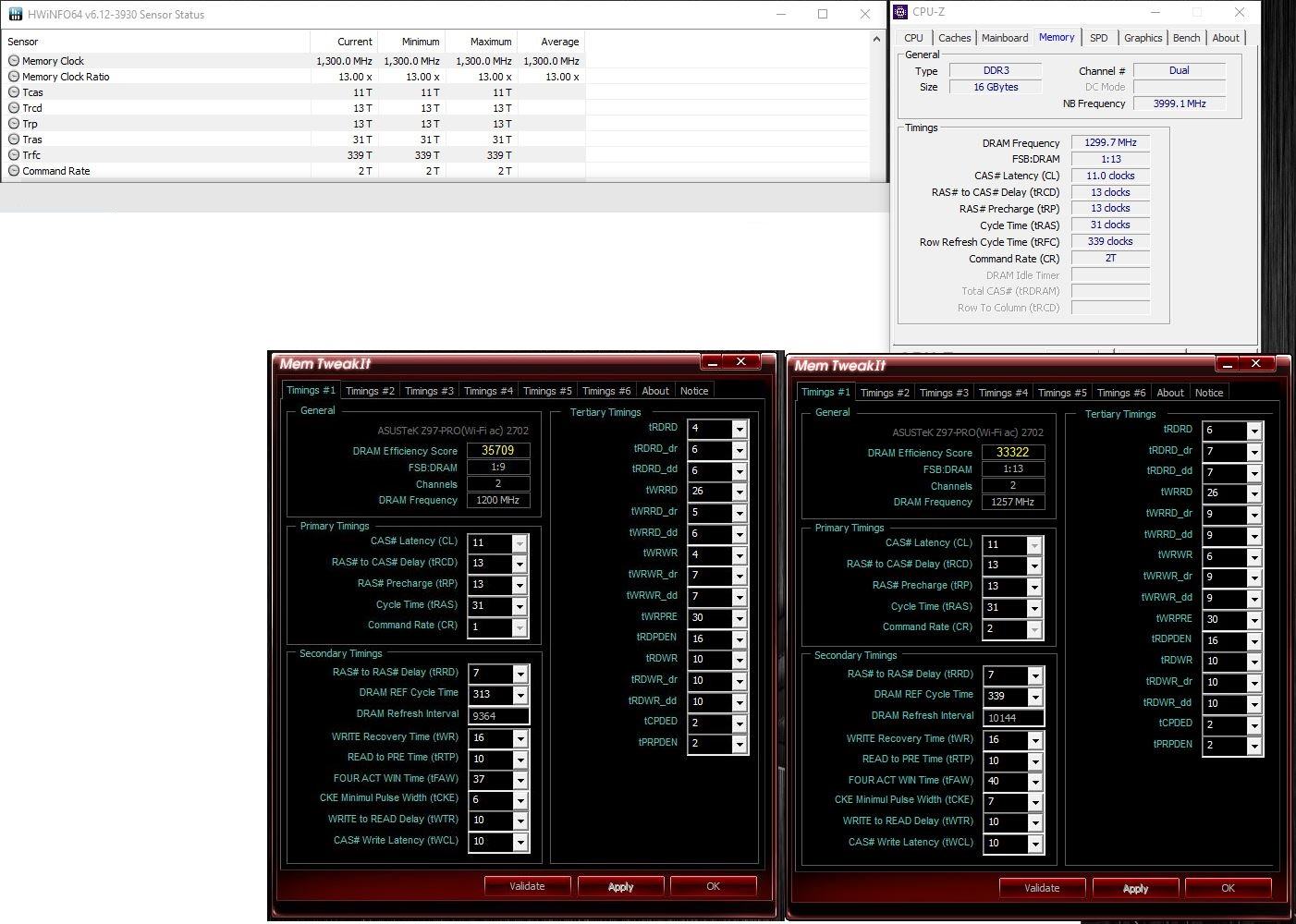Open Timings #2 tab in left Mem TweakIt

click(370, 391)
